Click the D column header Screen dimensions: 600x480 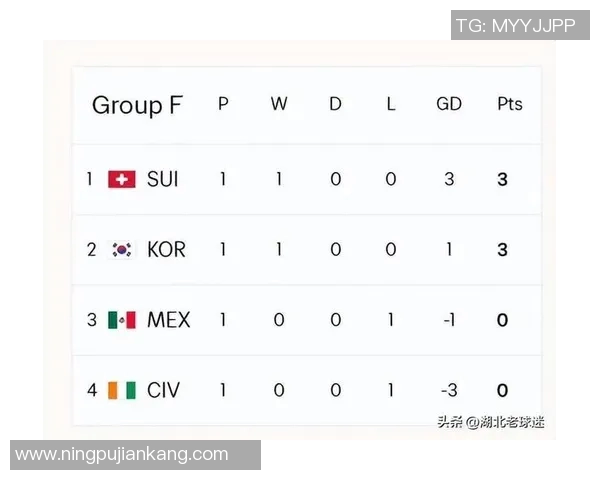[335, 104]
